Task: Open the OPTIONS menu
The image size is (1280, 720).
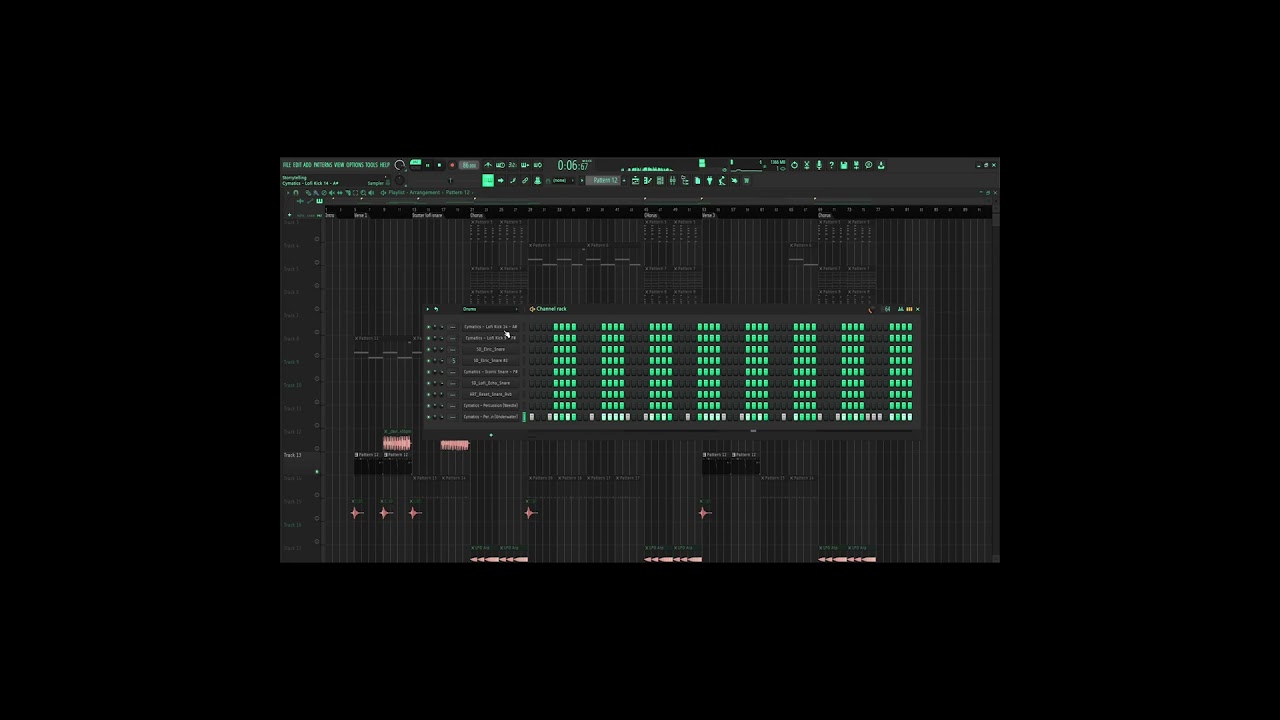Action: [355, 165]
